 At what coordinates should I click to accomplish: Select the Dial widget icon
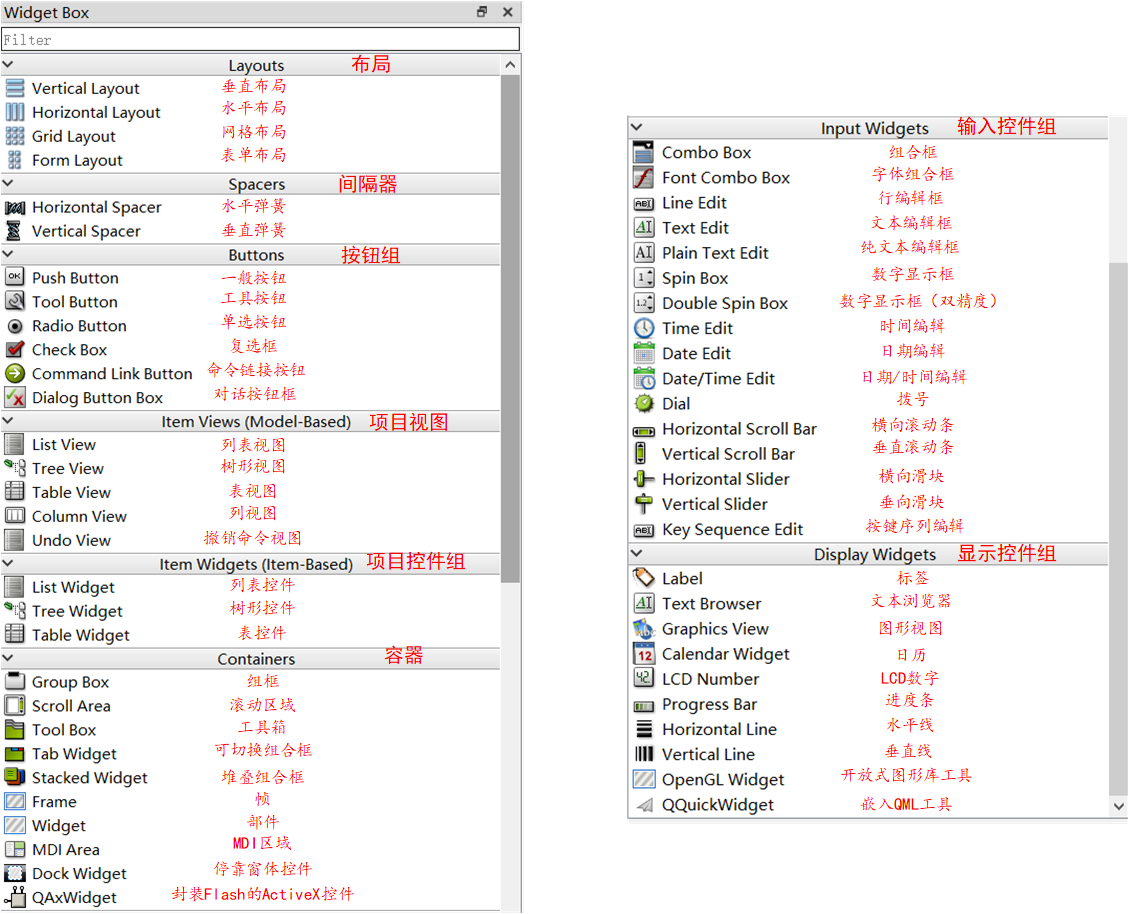(x=644, y=403)
